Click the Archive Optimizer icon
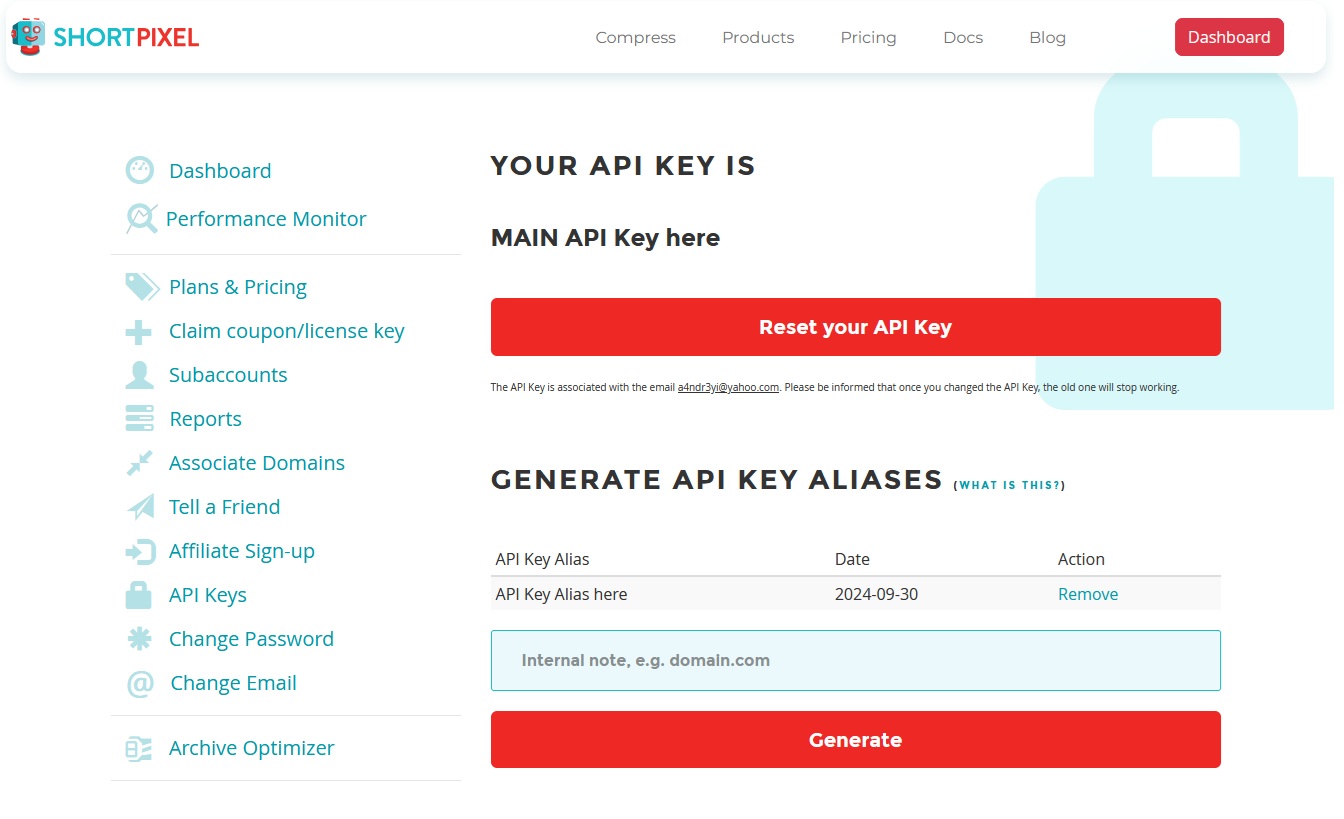The height and width of the screenshot is (819, 1344). [139, 748]
